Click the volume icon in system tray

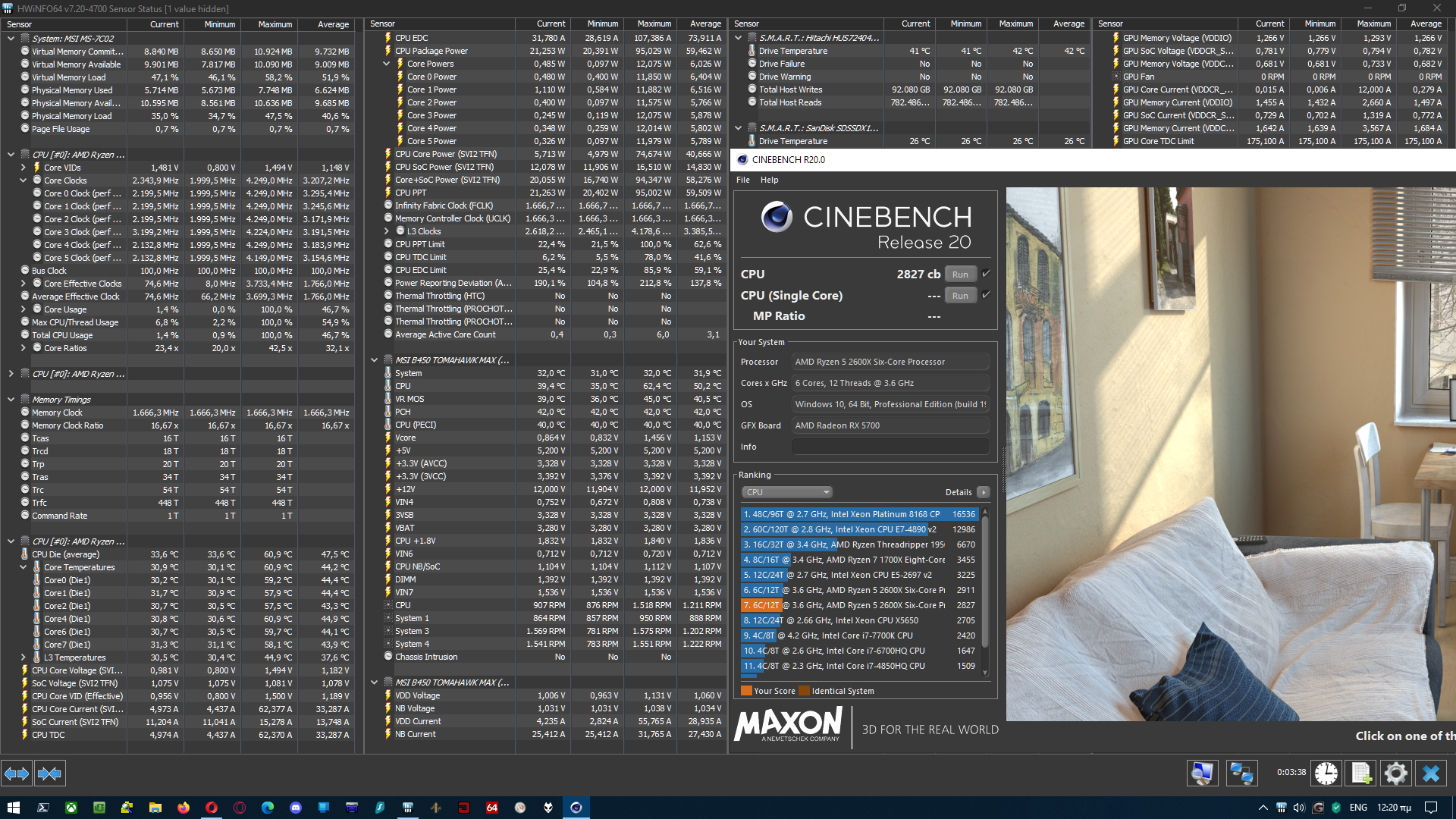point(1299,808)
